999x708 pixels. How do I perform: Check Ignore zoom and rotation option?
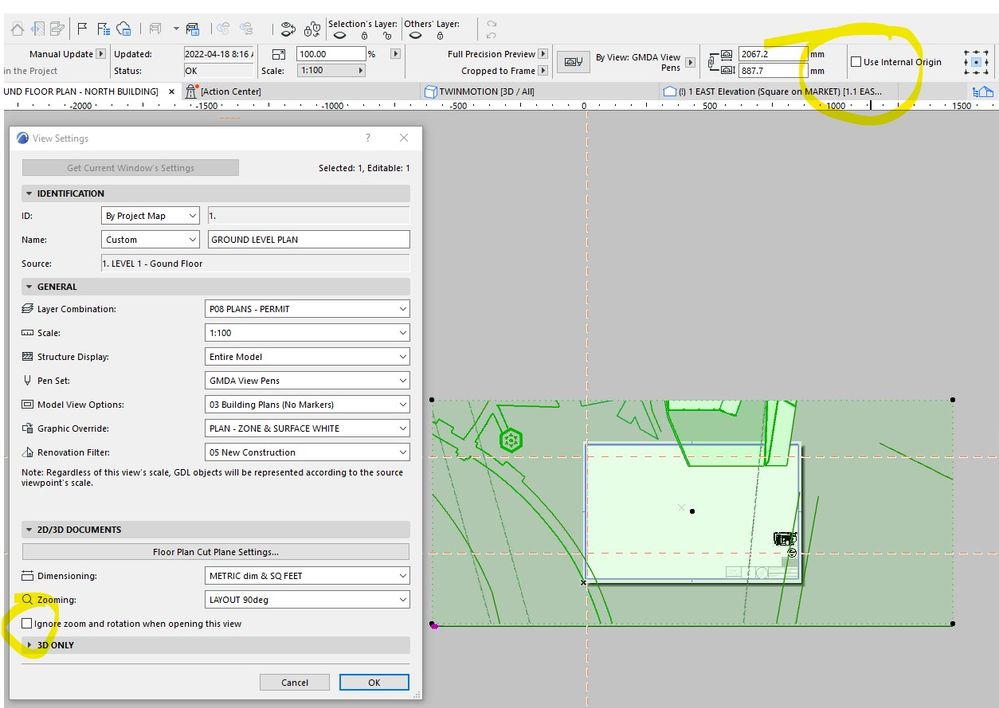point(27,623)
